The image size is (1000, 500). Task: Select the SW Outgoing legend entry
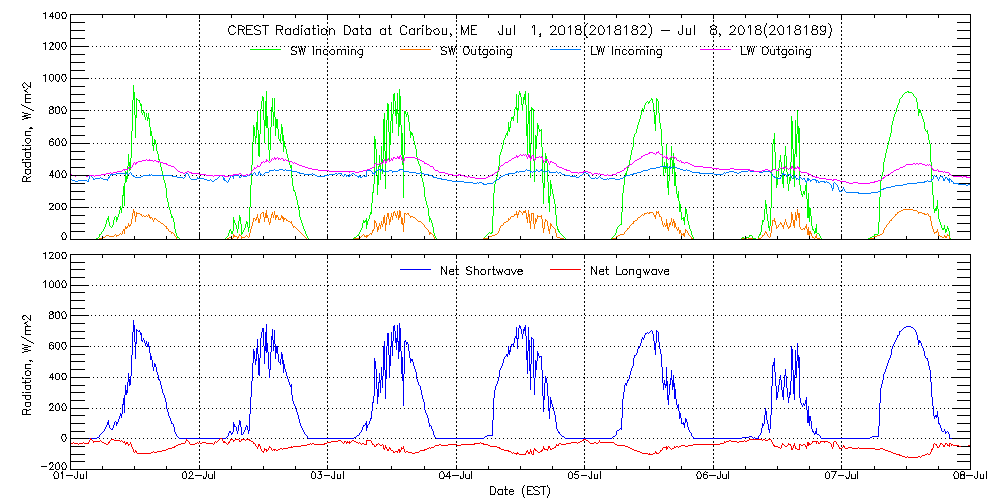click(x=476, y=52)
